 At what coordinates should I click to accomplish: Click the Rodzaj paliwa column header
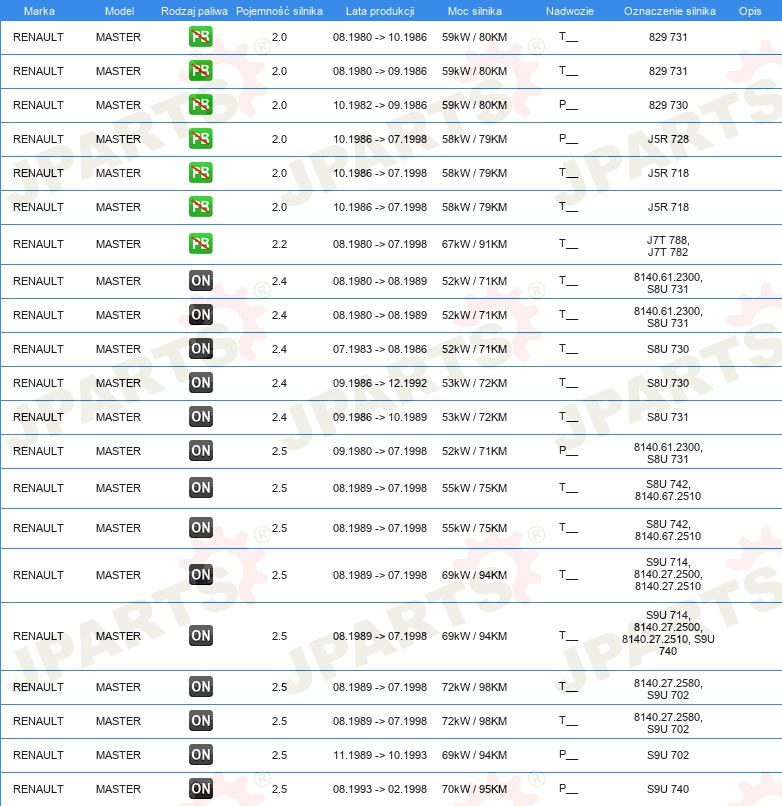click(194, 11)
